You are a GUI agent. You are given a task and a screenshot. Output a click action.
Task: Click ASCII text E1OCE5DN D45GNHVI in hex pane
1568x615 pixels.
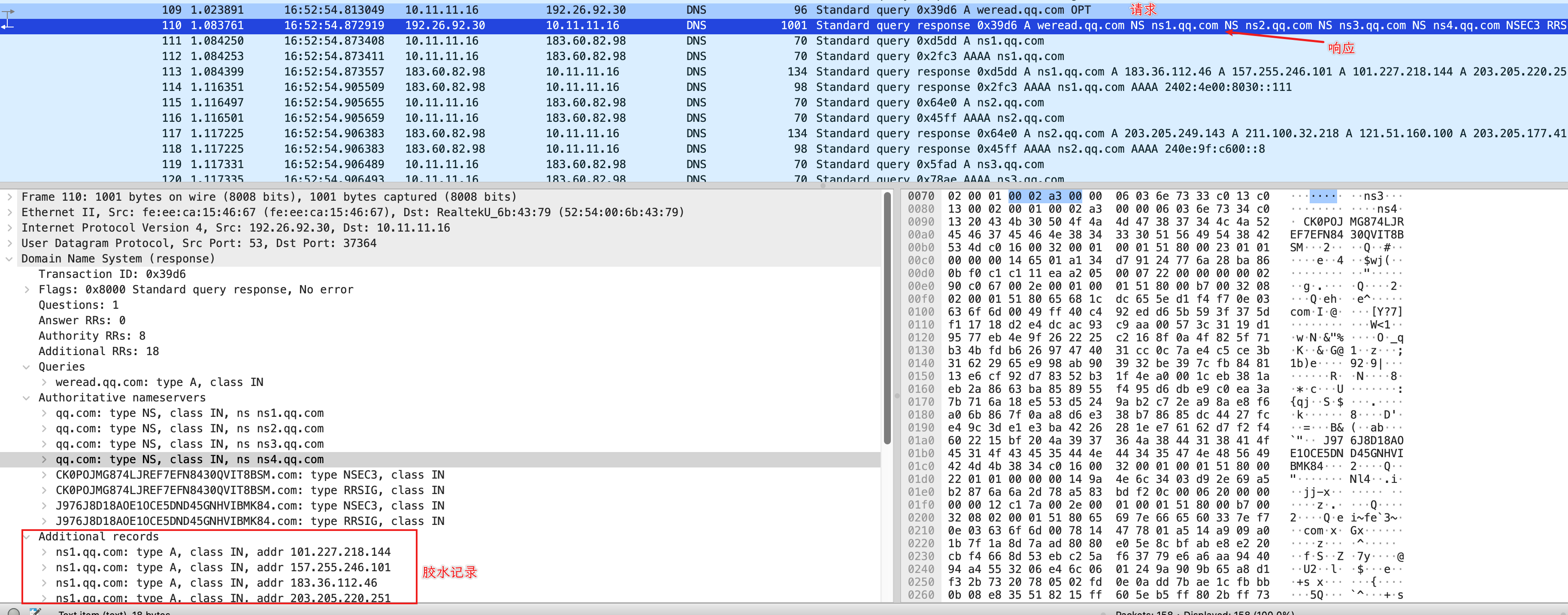[1347, 453]
